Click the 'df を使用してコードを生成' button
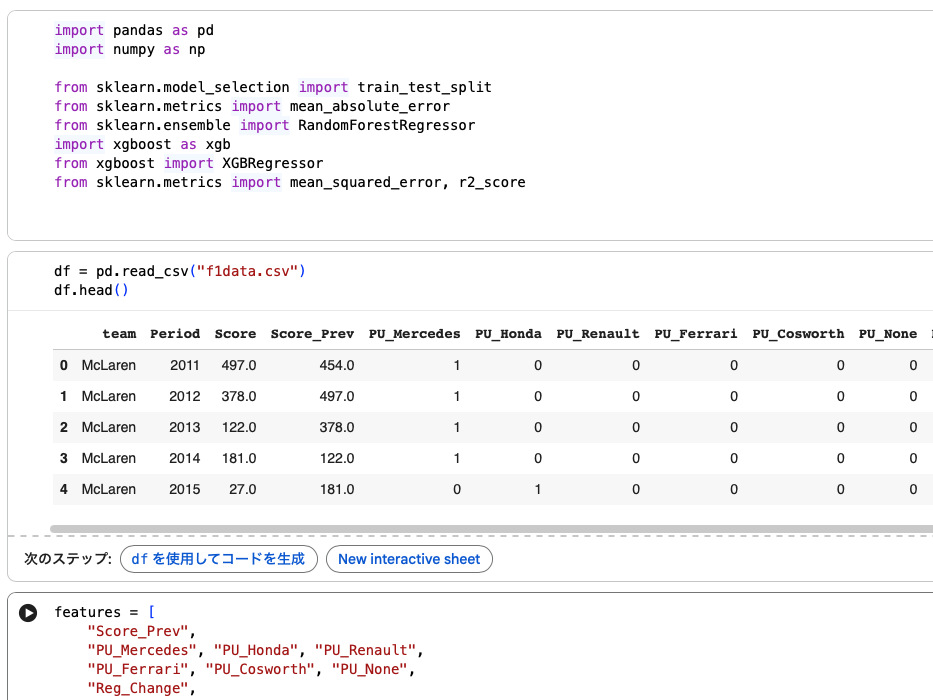 pos(218,559)
